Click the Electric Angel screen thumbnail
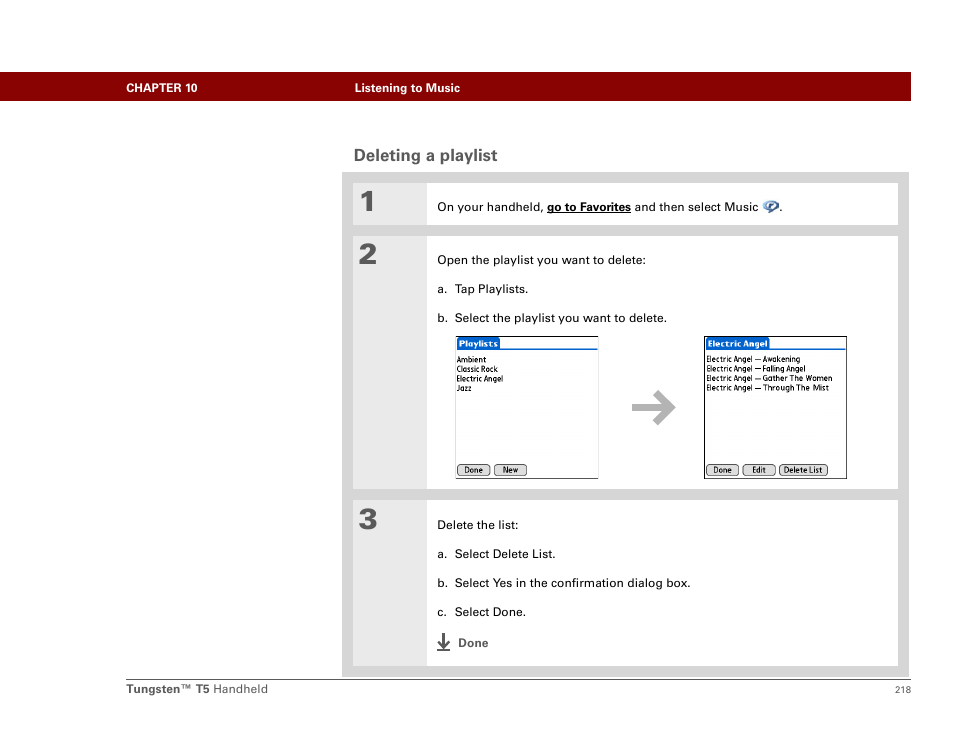The width and height of the screenshot is (954, 738). coord(775,408)
